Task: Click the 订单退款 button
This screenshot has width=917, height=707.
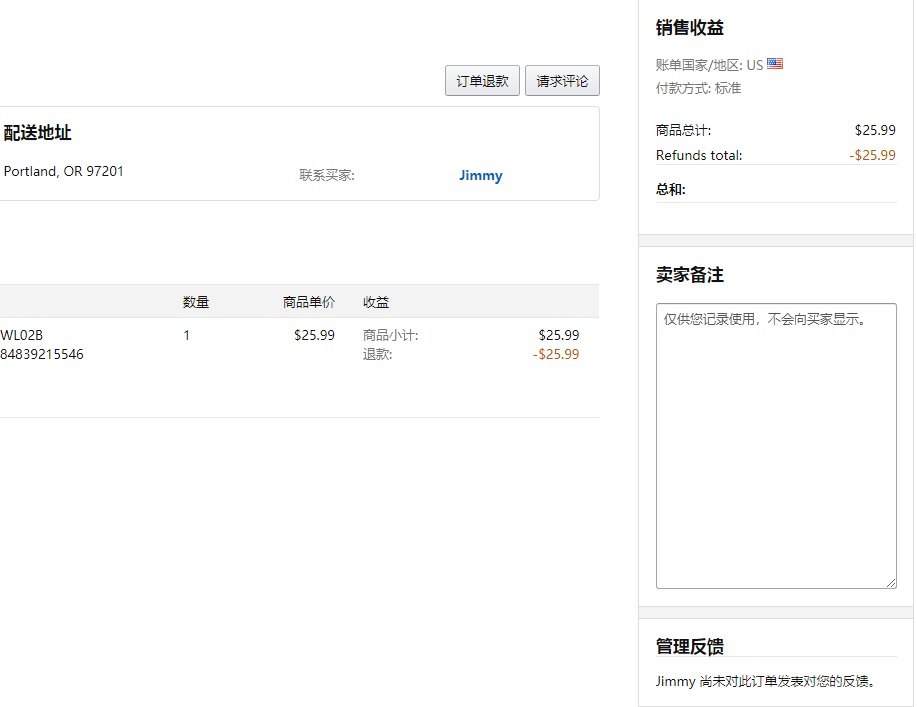Action: pyautogui.click(x=482, y=81)
